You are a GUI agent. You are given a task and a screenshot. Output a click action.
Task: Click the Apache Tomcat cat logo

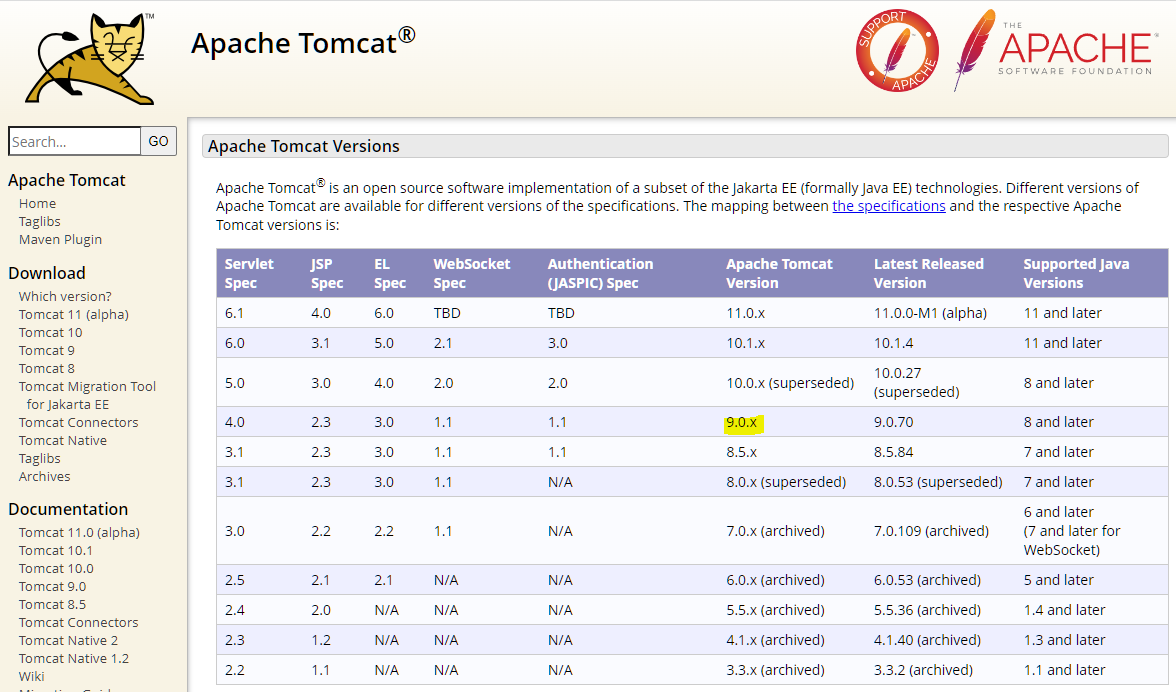click(90, 58)
